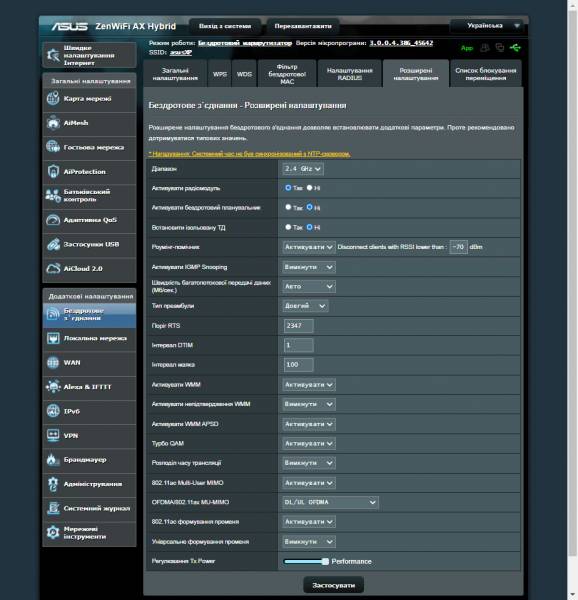
Task: Open the band (Діапазон) 2.4 GHz dropdown
Action: click(x=303, y=169)
